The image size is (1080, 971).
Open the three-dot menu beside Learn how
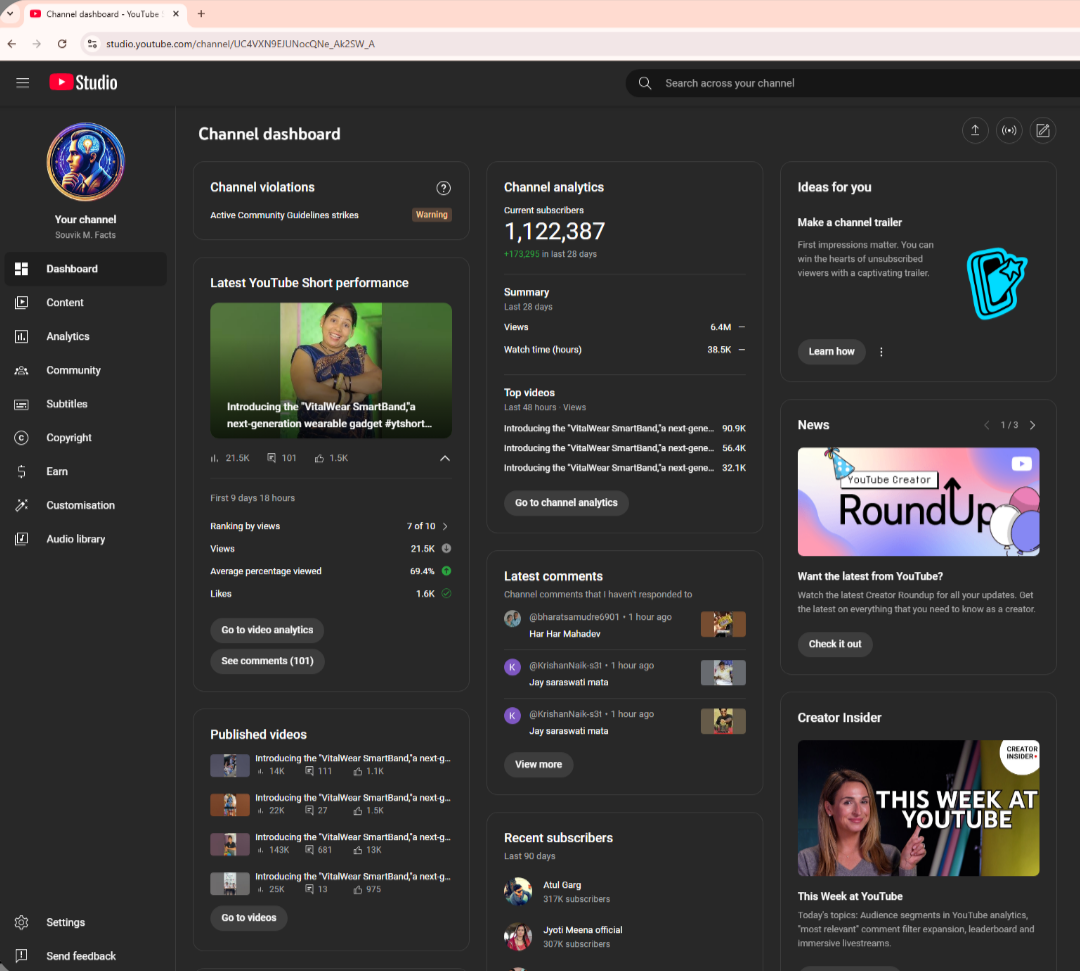pos(881,352)
